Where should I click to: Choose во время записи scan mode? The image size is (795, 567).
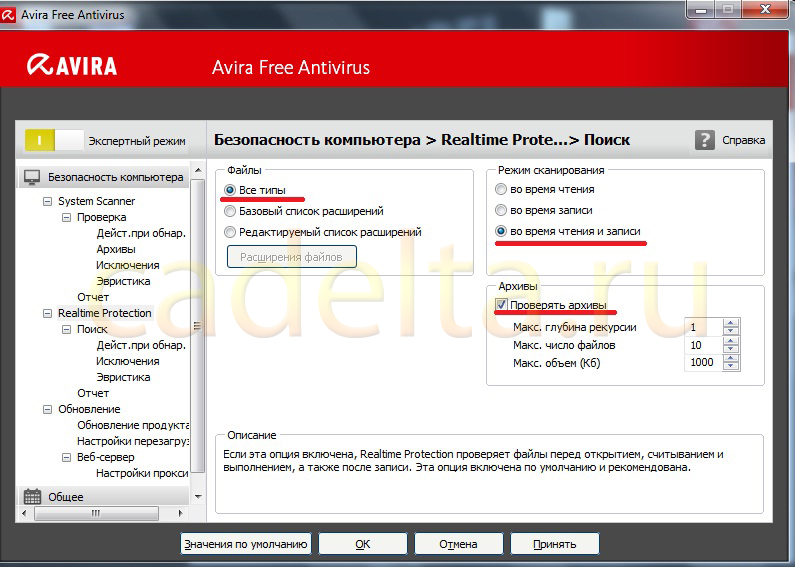[501, 210]
